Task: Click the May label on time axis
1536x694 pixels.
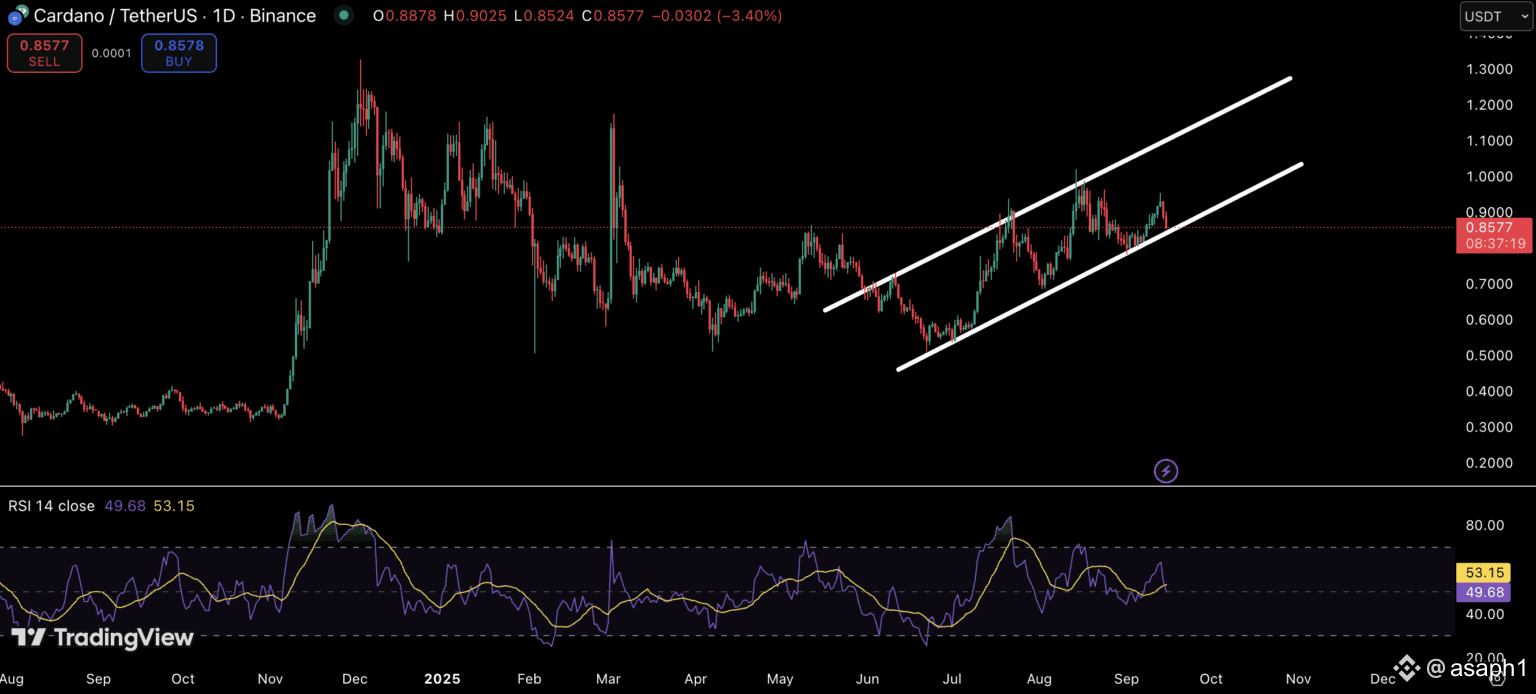Action: click(x=780, y=679)
